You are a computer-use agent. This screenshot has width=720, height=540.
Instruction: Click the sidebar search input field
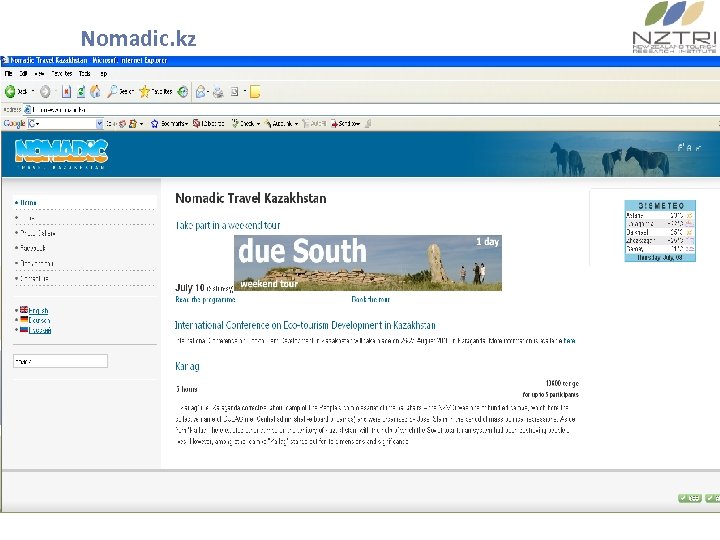pyautogui.click(x=61, y=361)
